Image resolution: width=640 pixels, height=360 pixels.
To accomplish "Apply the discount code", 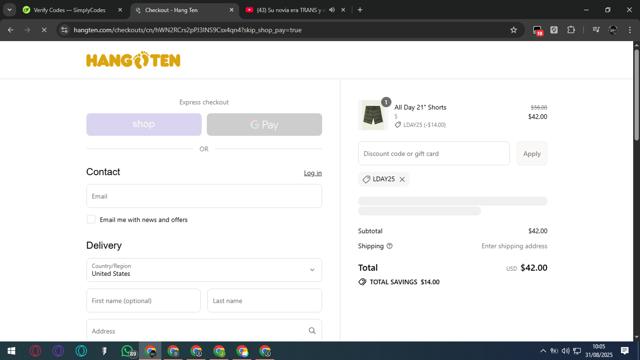I will pyautogui.click(x=531, y=153).
